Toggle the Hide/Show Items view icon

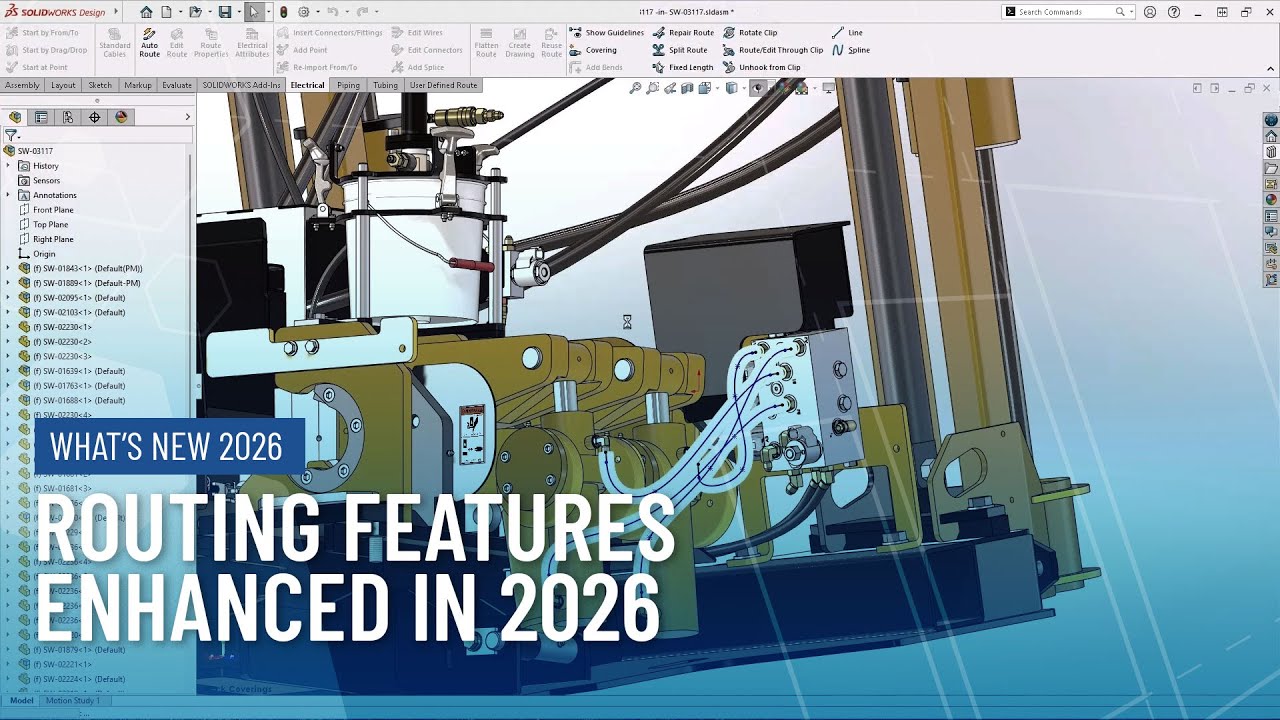click(x=757, y=88)
